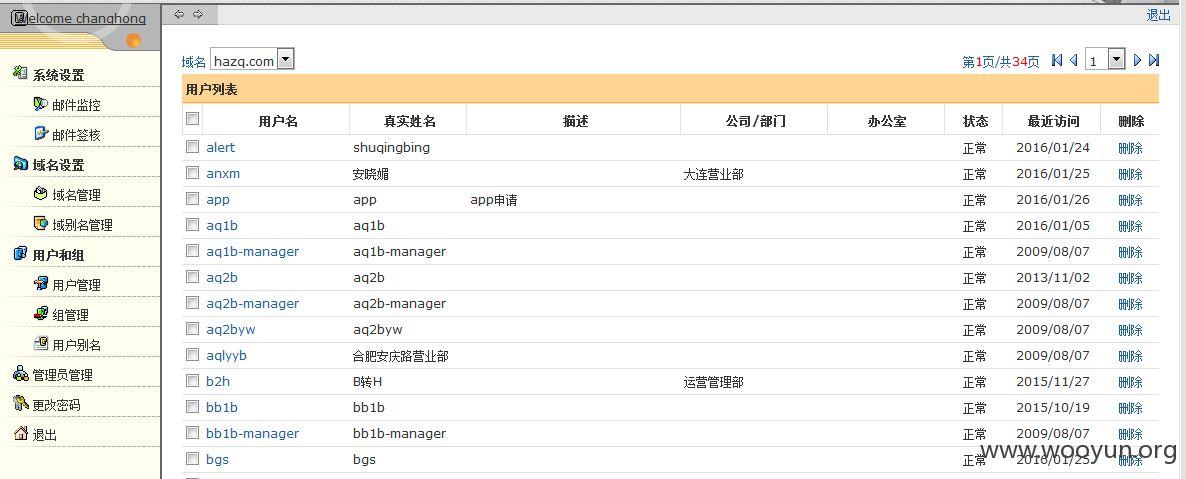
Task: Check the box for user app
Action: click(193, 199)
